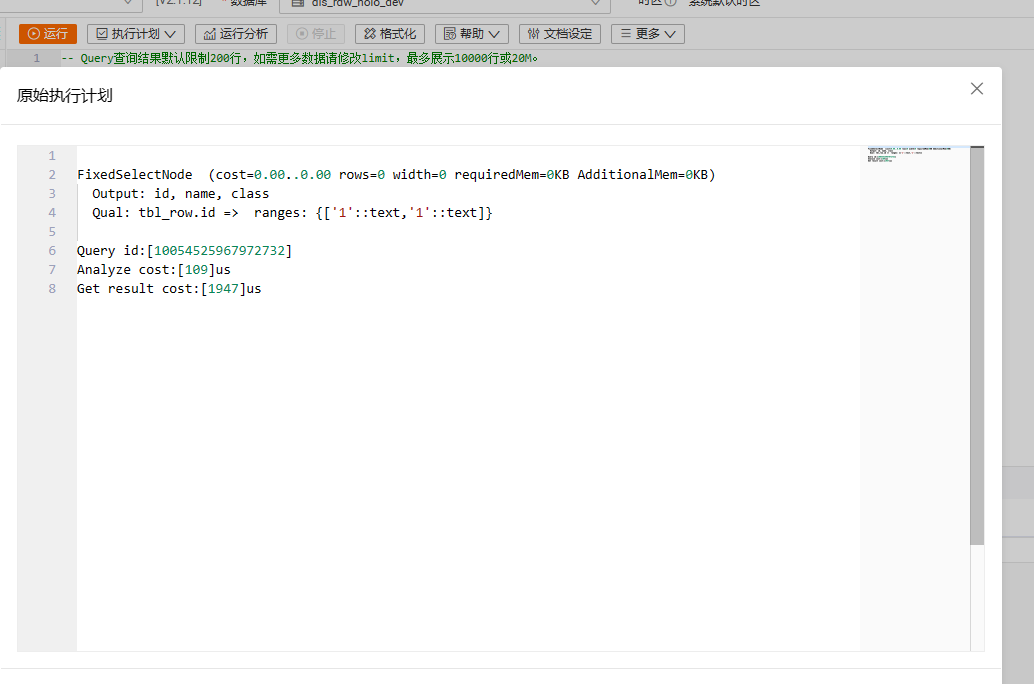Click the chart icon beside 运行分析
The height and width of the screenshot is (684, 1034).
(210, 34)
